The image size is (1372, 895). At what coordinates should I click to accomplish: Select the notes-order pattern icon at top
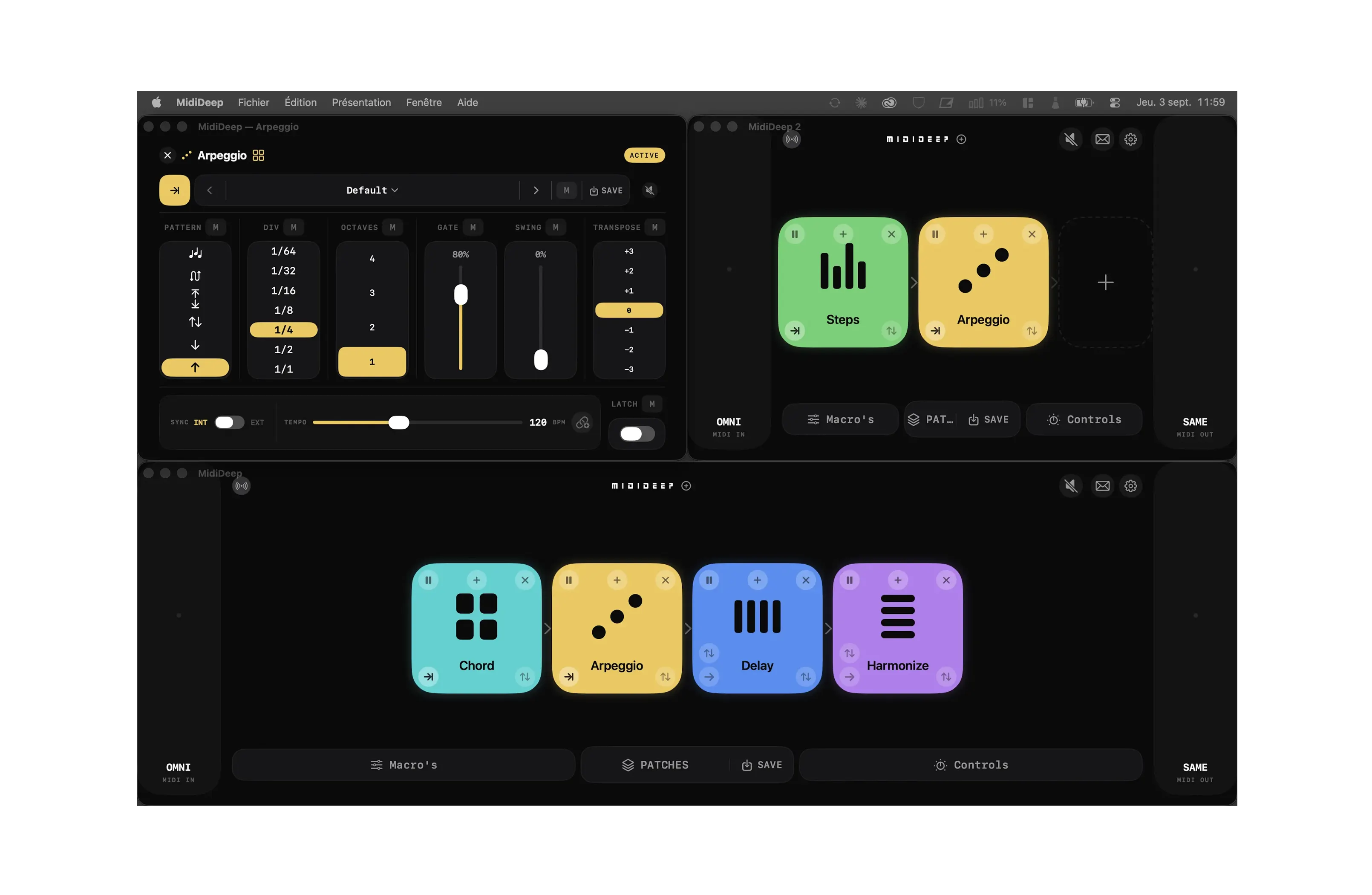[x=195, y=253]
